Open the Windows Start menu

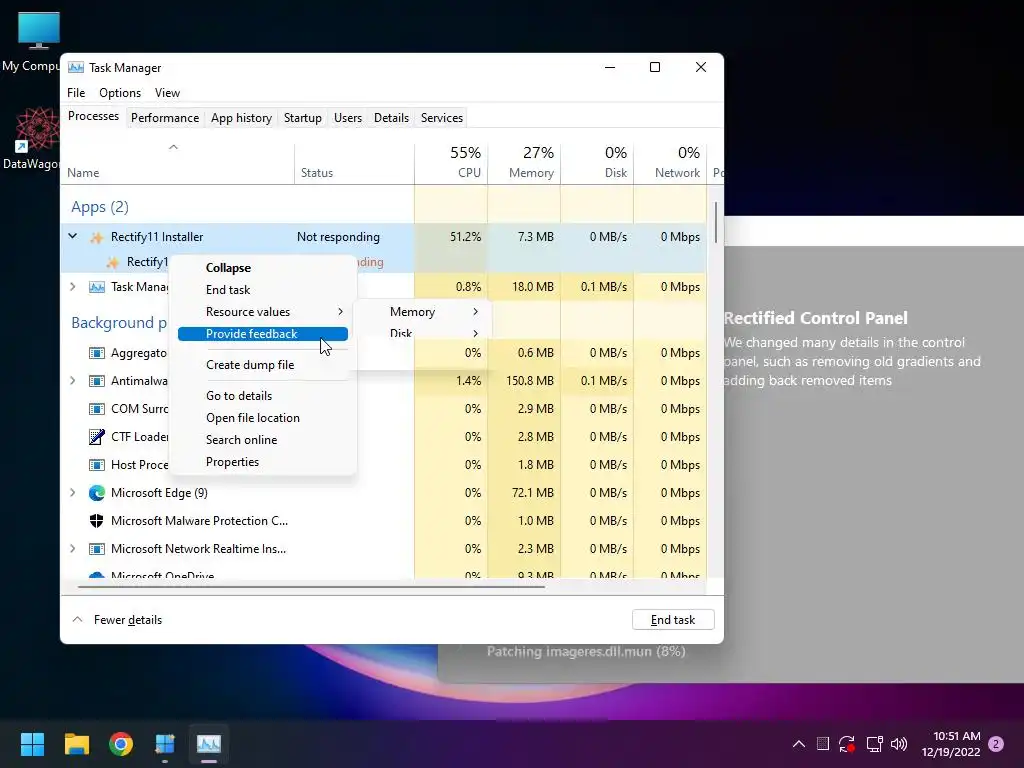[x=32, y=744]
